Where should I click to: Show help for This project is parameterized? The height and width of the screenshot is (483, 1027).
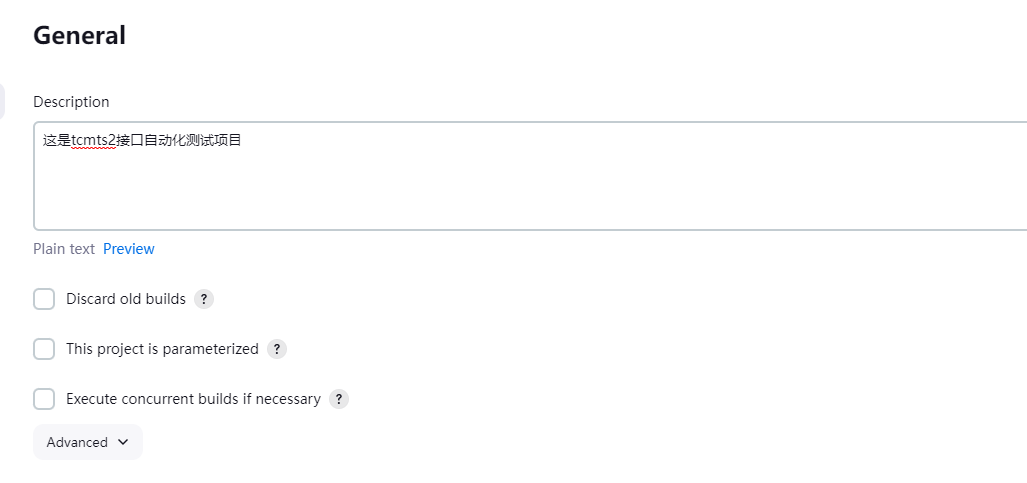pyautogui.click(x=277, y=349)
